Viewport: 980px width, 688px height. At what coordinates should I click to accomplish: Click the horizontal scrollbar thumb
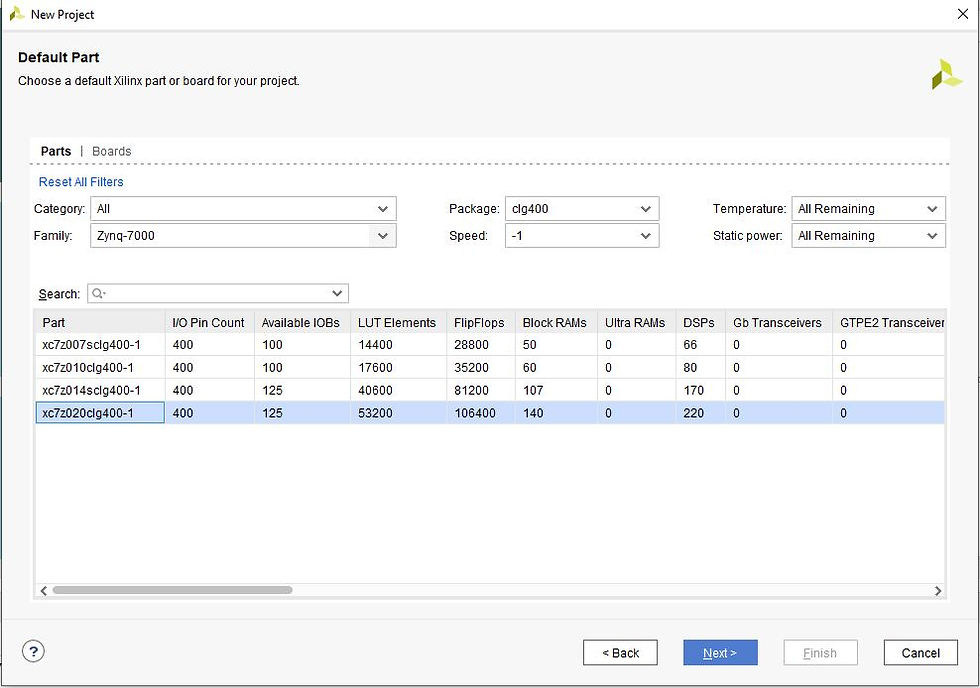click(172, 590)
